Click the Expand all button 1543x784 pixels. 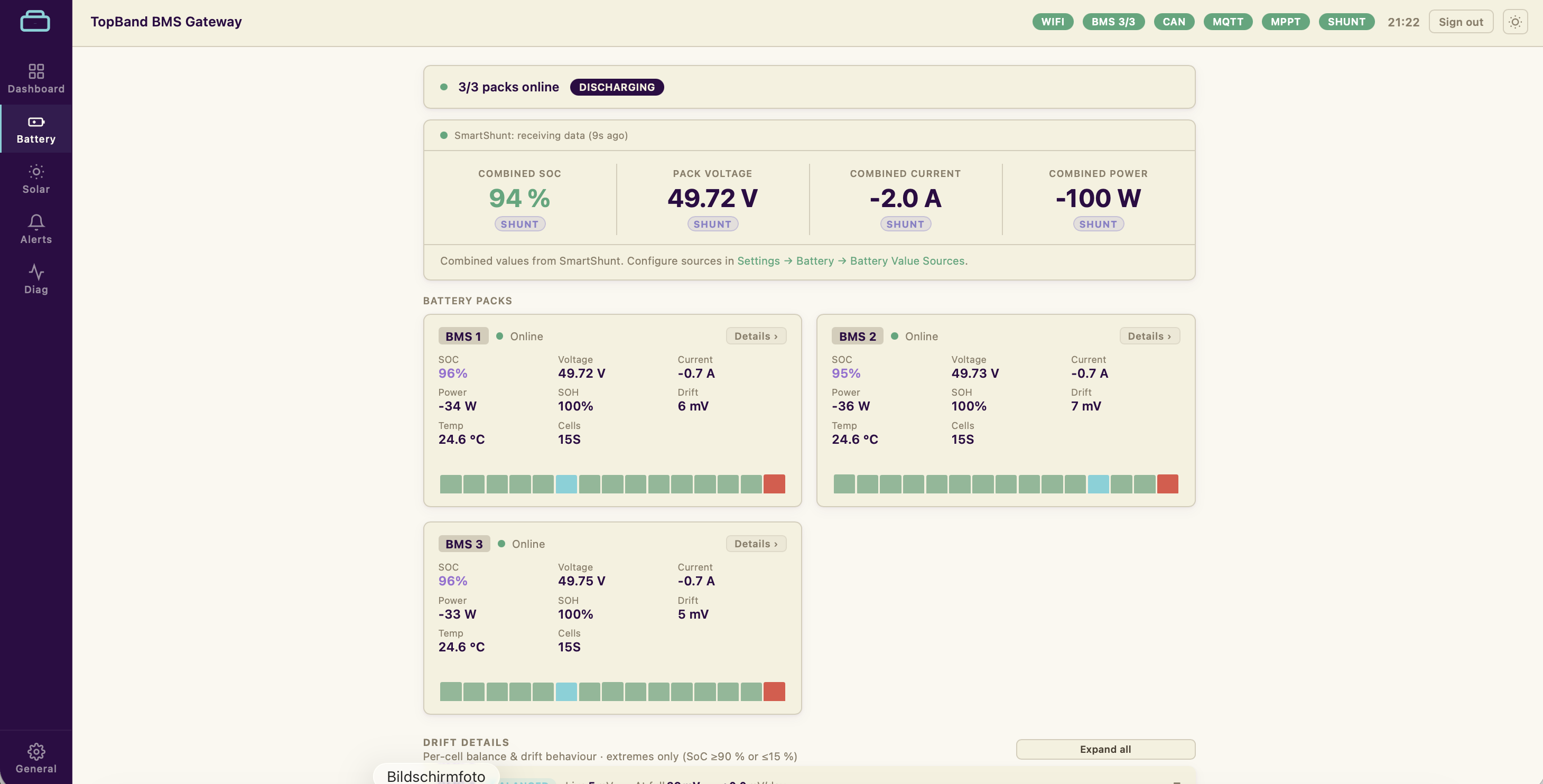coord(1105,749)
